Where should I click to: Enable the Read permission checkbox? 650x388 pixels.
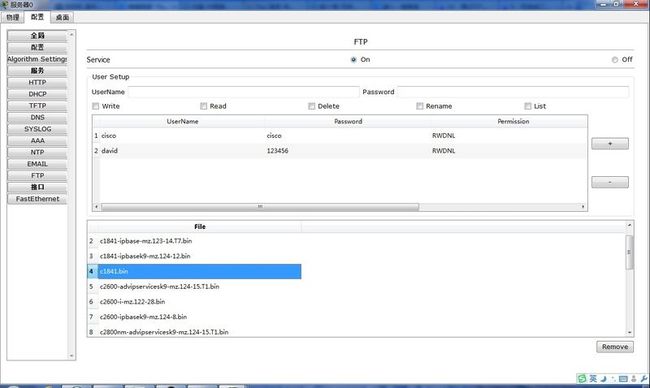204,106
